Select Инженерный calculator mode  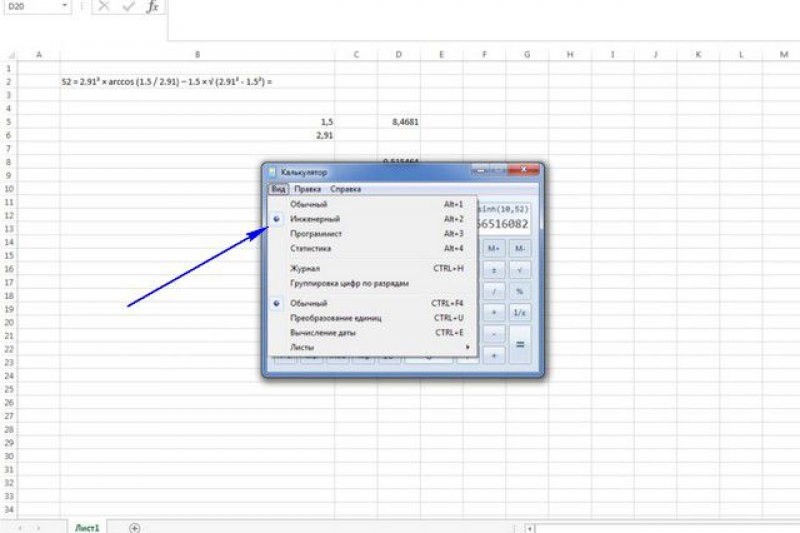coord(372,219)
